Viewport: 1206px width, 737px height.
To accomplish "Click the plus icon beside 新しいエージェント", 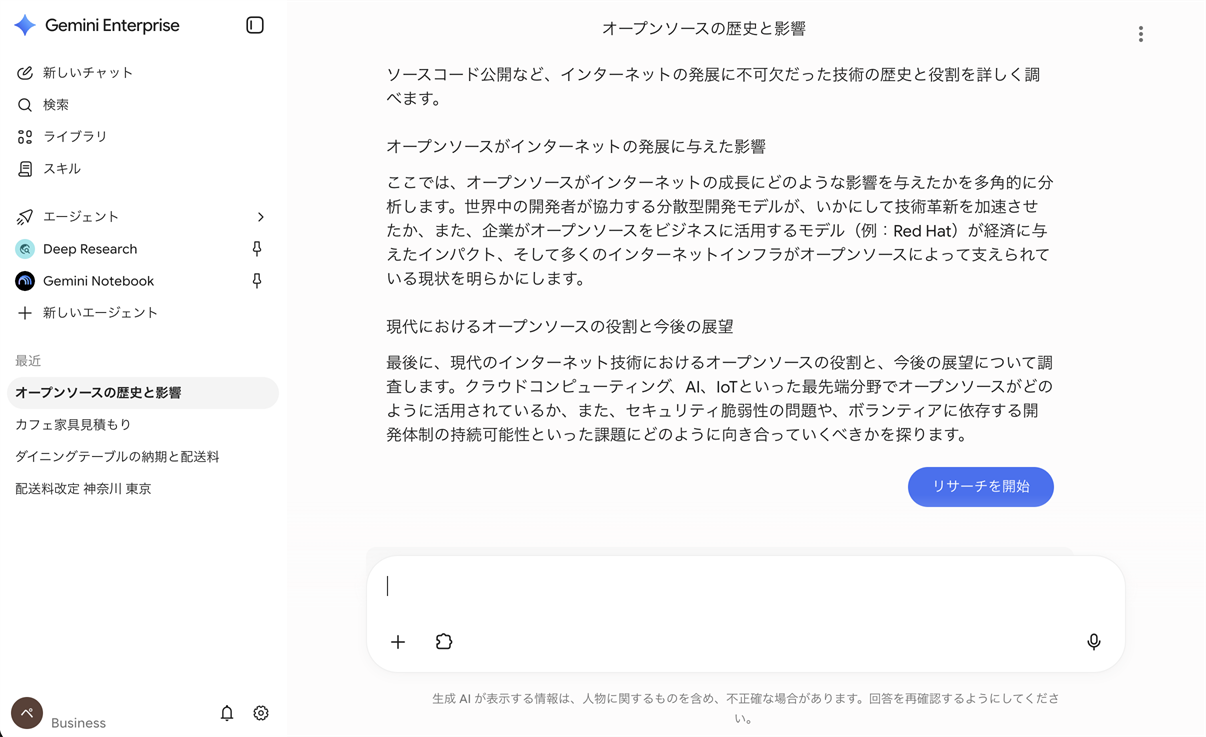I will (x=25, y=313).
